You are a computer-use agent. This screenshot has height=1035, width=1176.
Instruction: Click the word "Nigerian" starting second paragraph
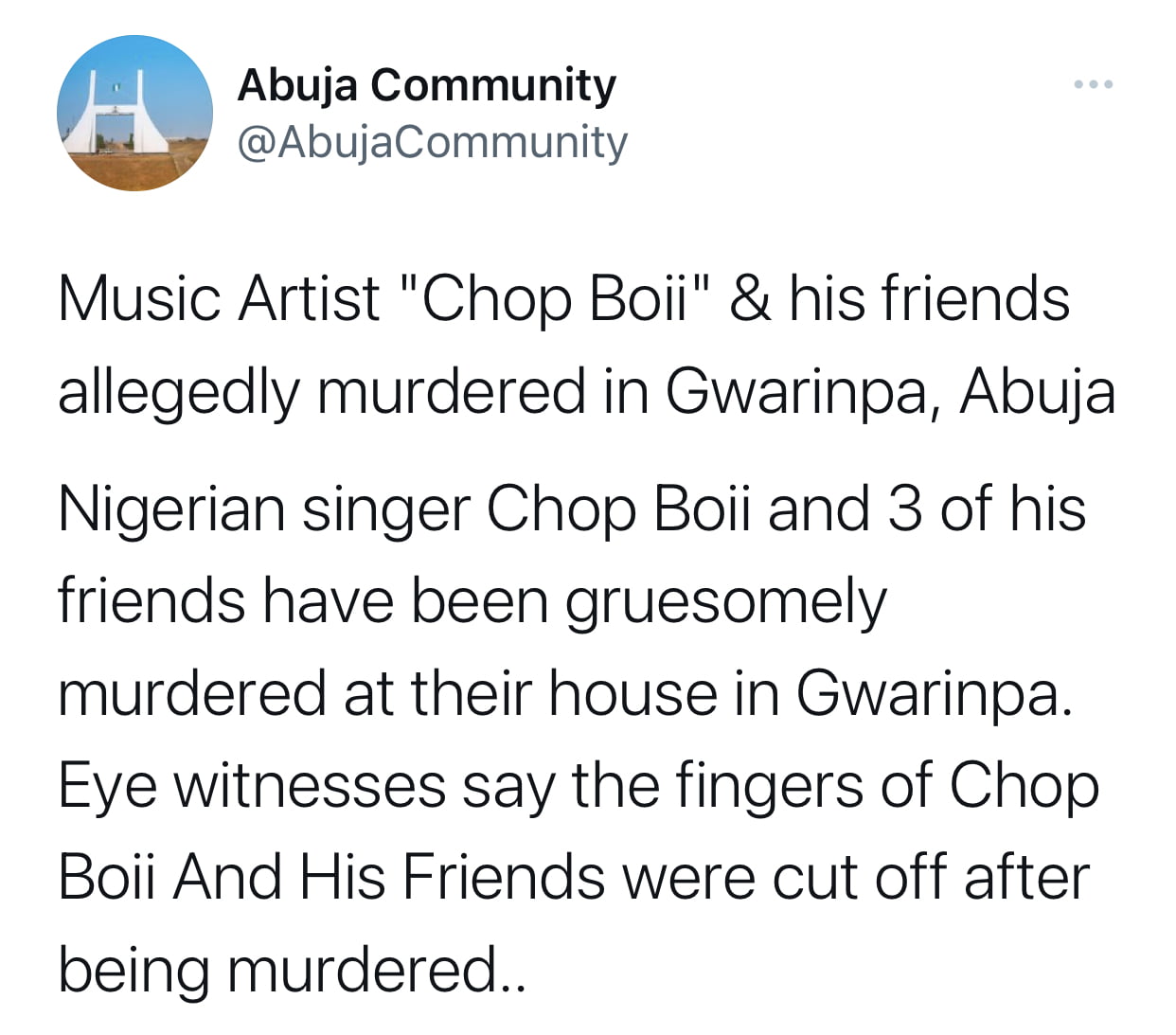[171, 510]
